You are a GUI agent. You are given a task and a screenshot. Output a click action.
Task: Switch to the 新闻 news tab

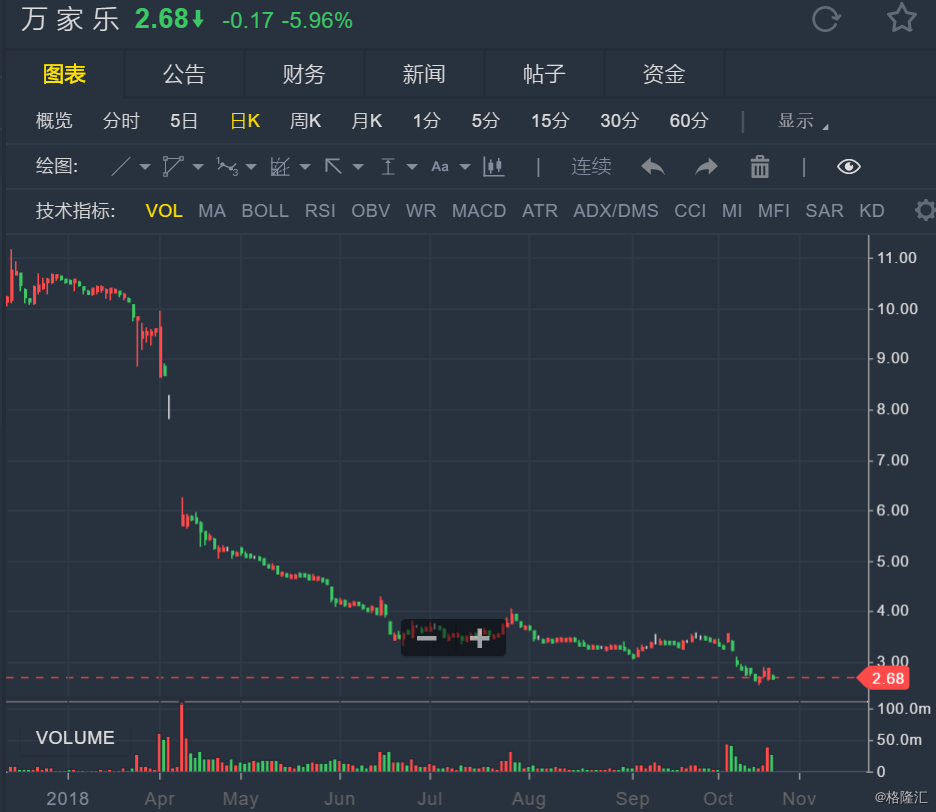424,74
